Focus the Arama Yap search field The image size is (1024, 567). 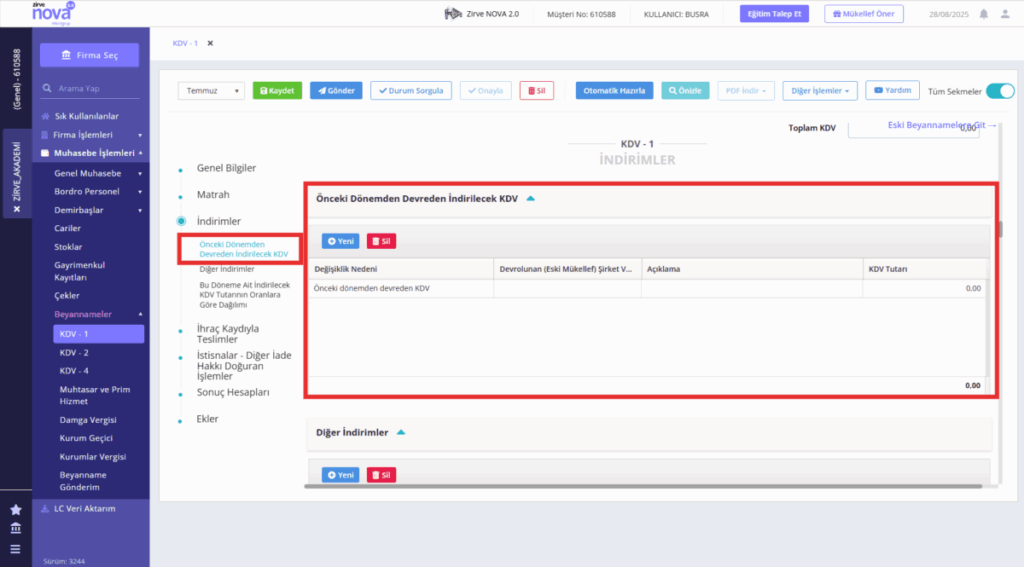pyautogui.click(x=95, y=88)
